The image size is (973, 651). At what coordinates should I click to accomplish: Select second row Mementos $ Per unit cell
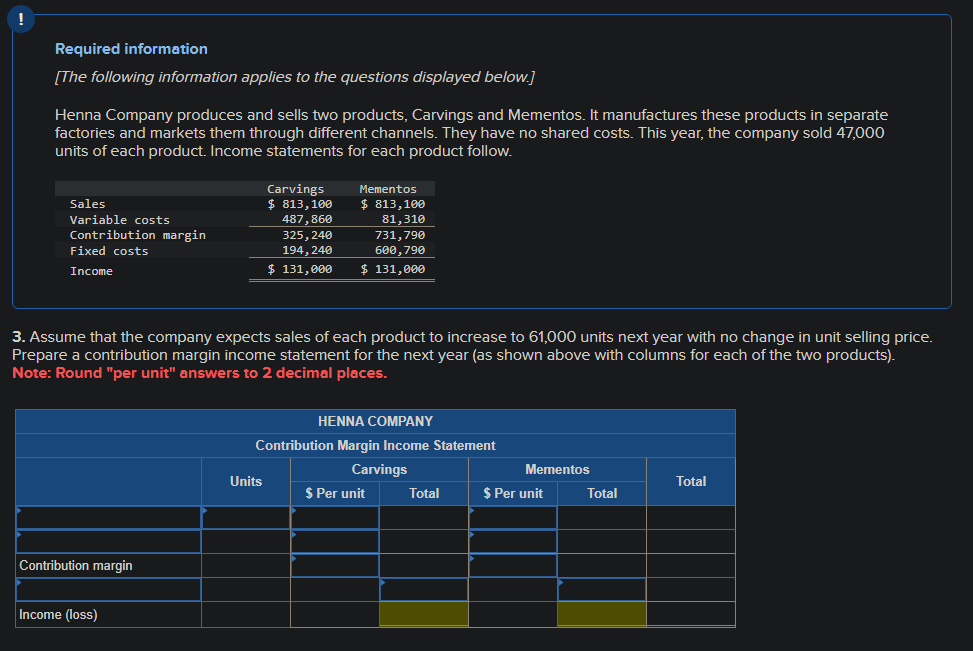(513, 542)
